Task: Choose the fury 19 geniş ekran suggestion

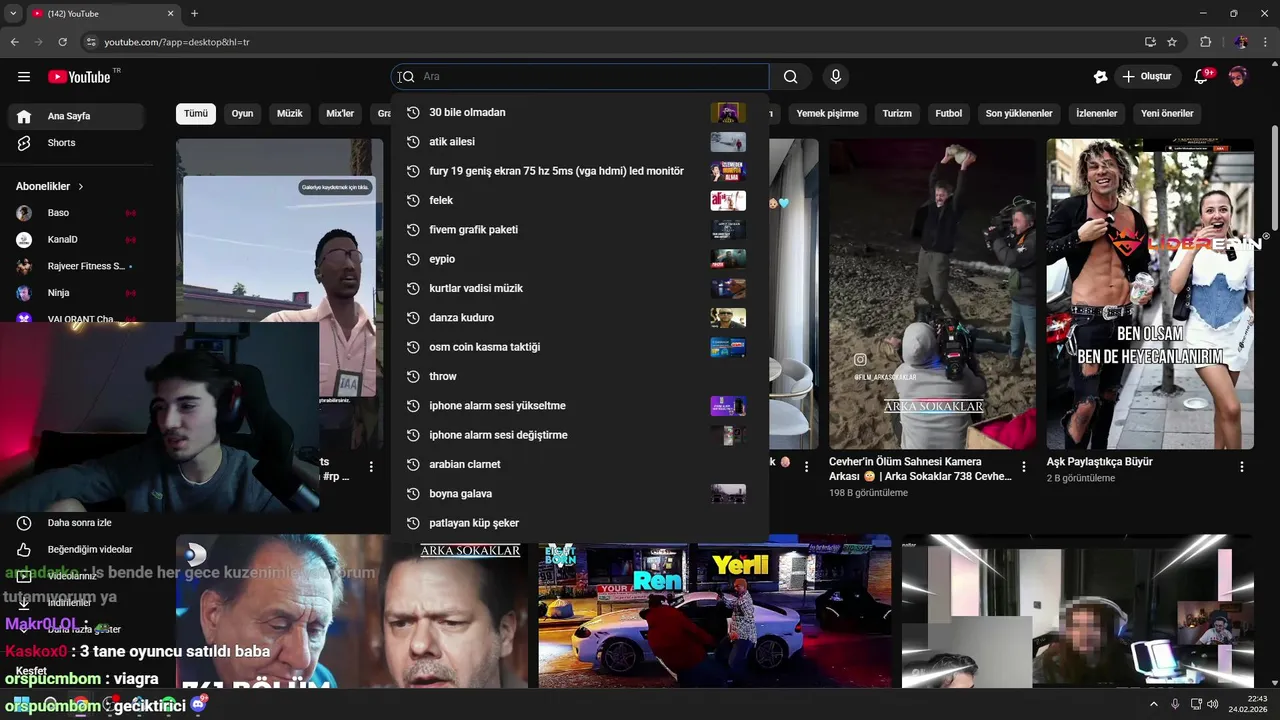Action: pyautogui.click(x=580, y=171)
